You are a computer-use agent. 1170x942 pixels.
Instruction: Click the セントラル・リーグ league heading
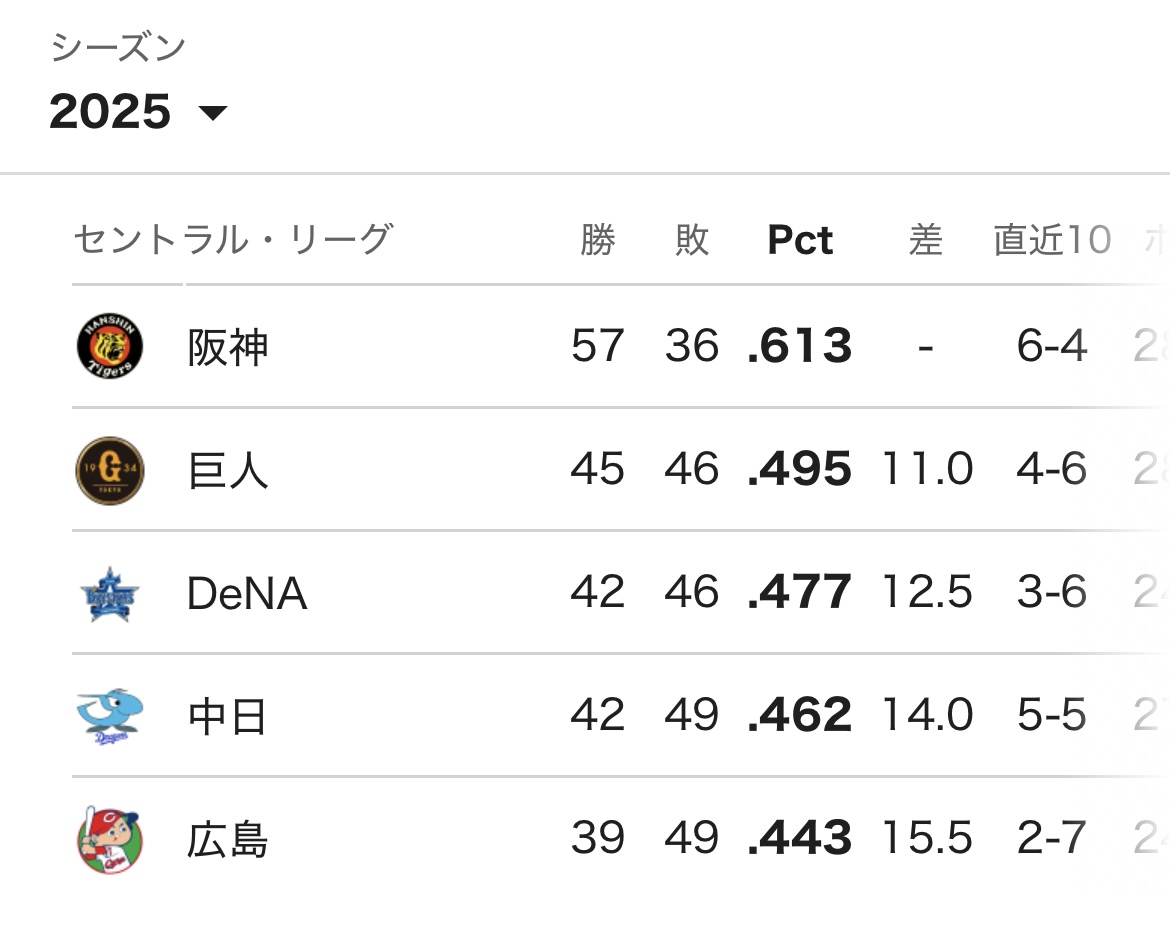click(233, 239)
